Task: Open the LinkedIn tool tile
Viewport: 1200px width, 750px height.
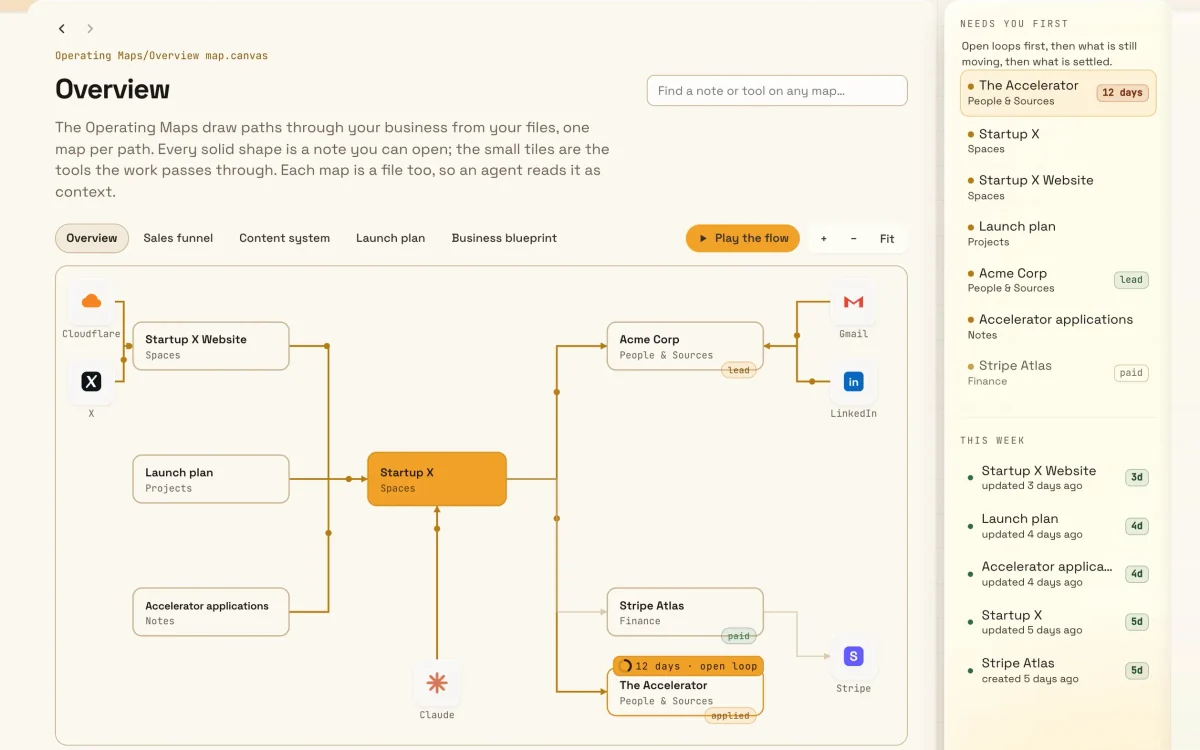Action: (853, 381)
